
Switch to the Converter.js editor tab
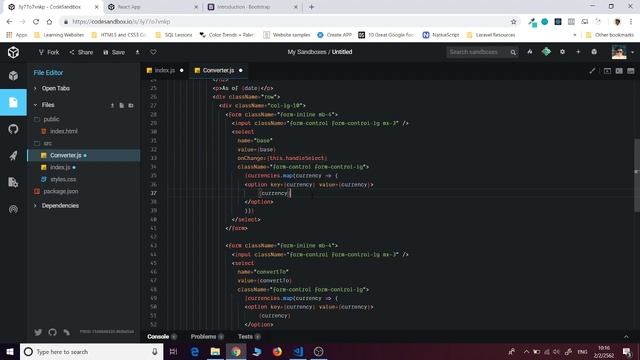219,70
